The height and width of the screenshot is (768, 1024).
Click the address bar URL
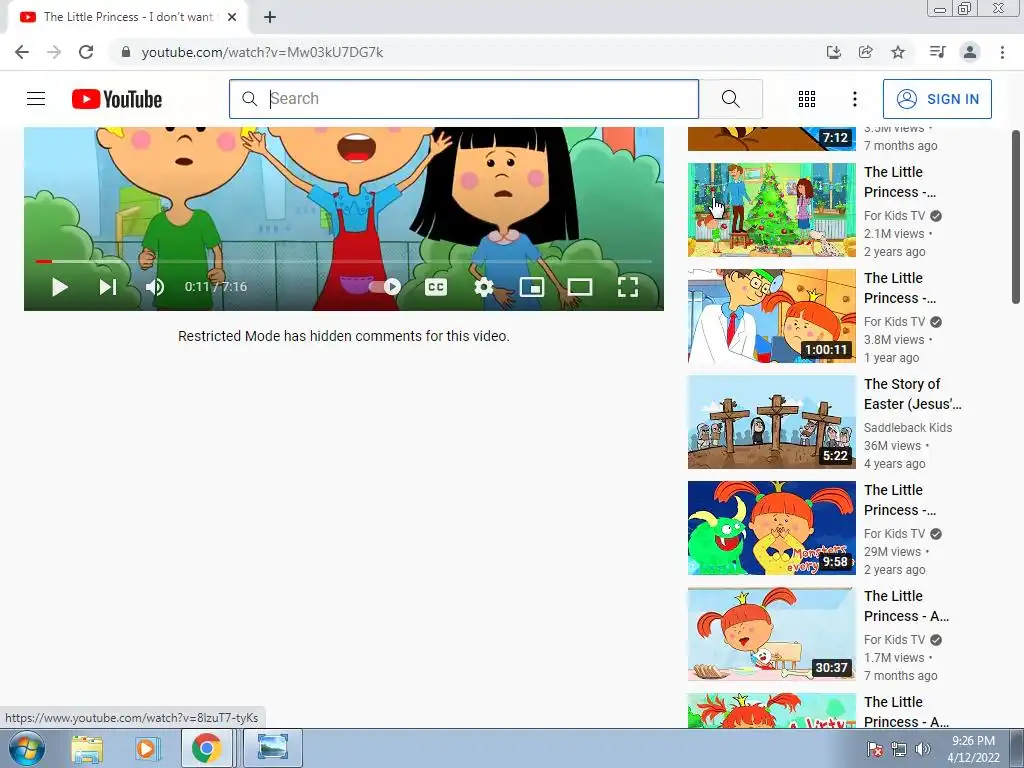coord(263,52)
